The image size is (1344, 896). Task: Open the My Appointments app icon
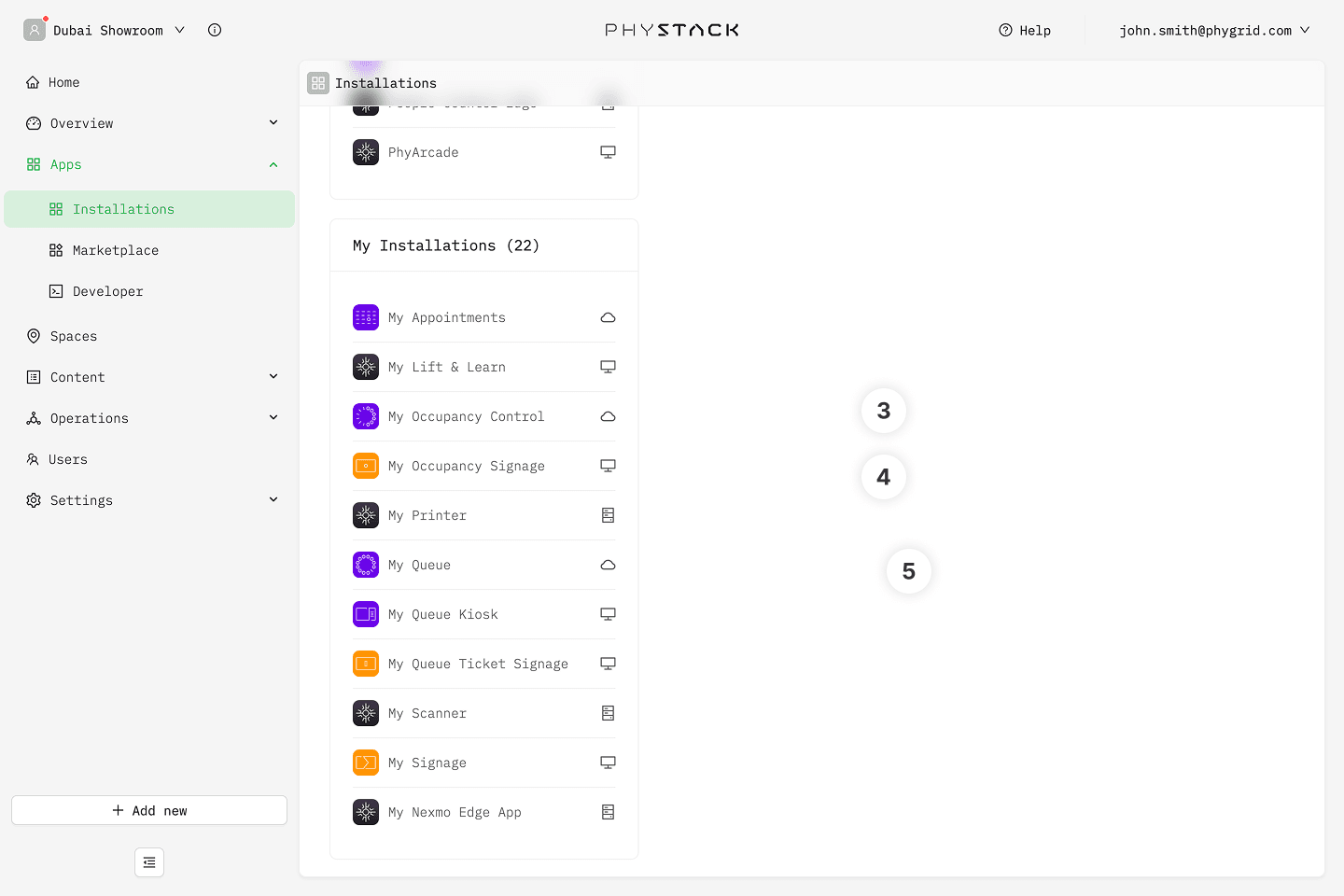[366, 317]
